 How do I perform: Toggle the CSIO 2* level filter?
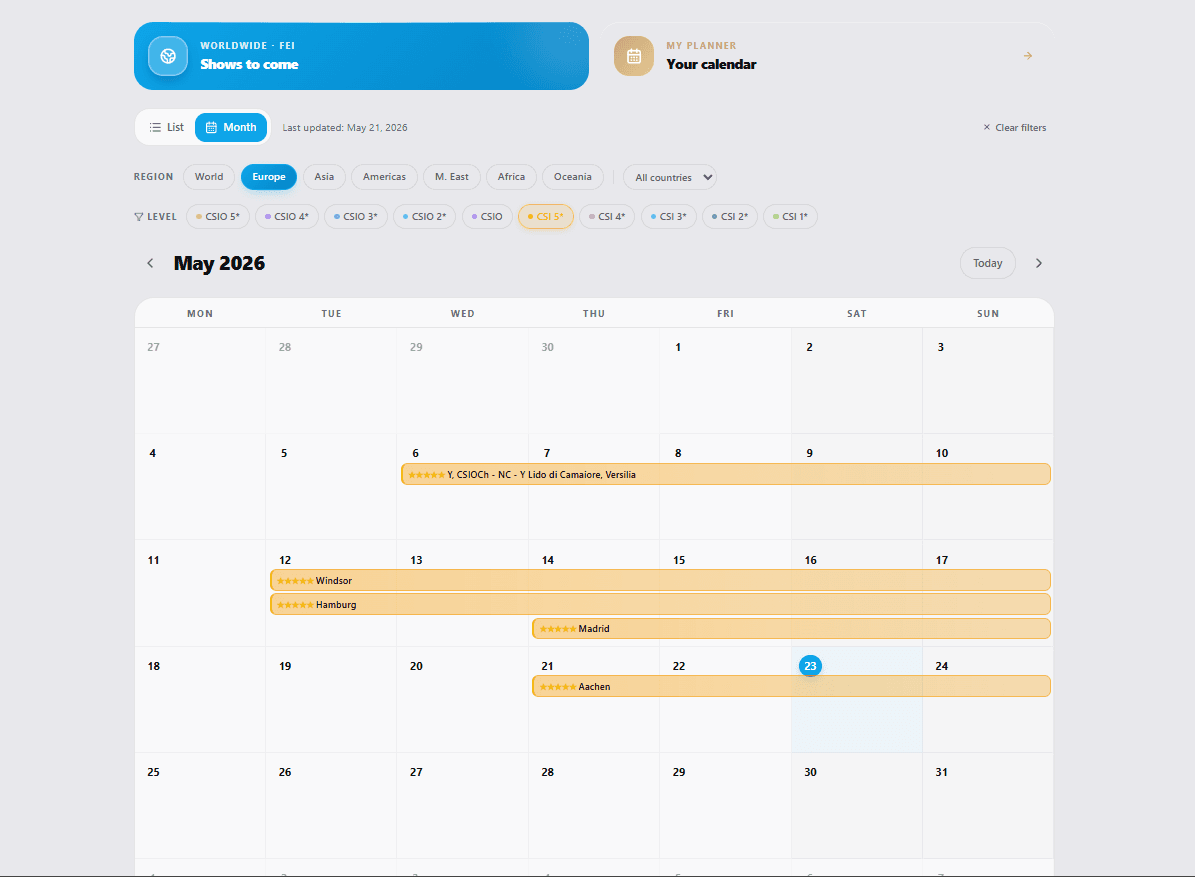424,216
